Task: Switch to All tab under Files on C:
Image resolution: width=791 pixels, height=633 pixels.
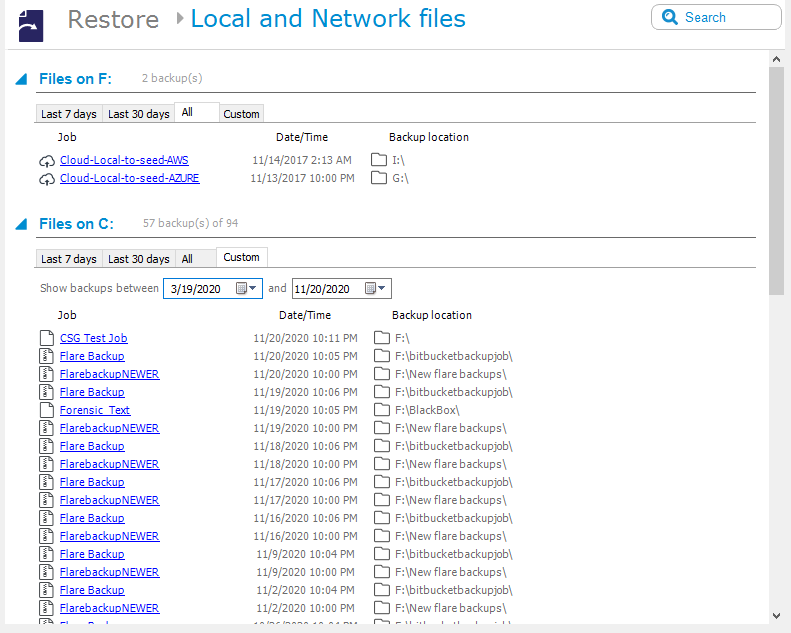Action: click(x=187, y=259)
